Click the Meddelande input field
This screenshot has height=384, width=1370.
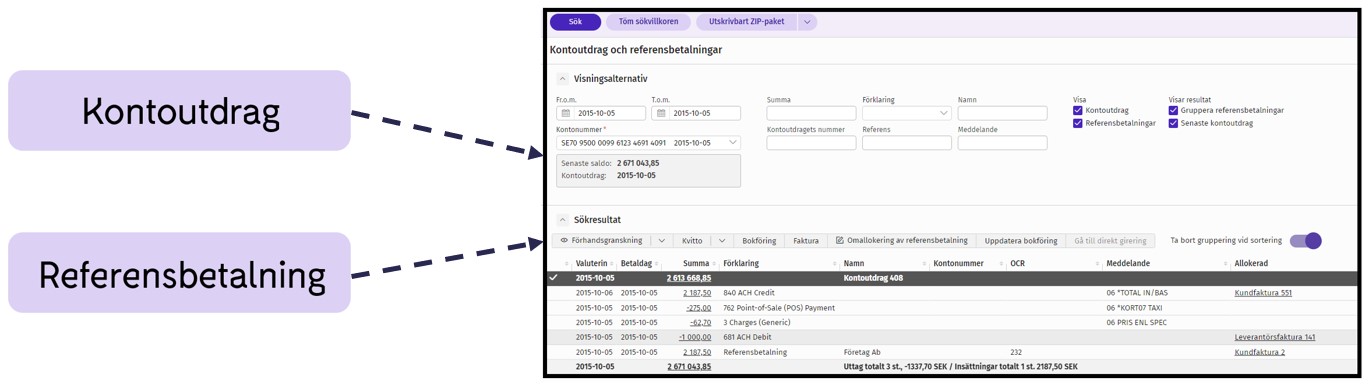point(1002,143)
